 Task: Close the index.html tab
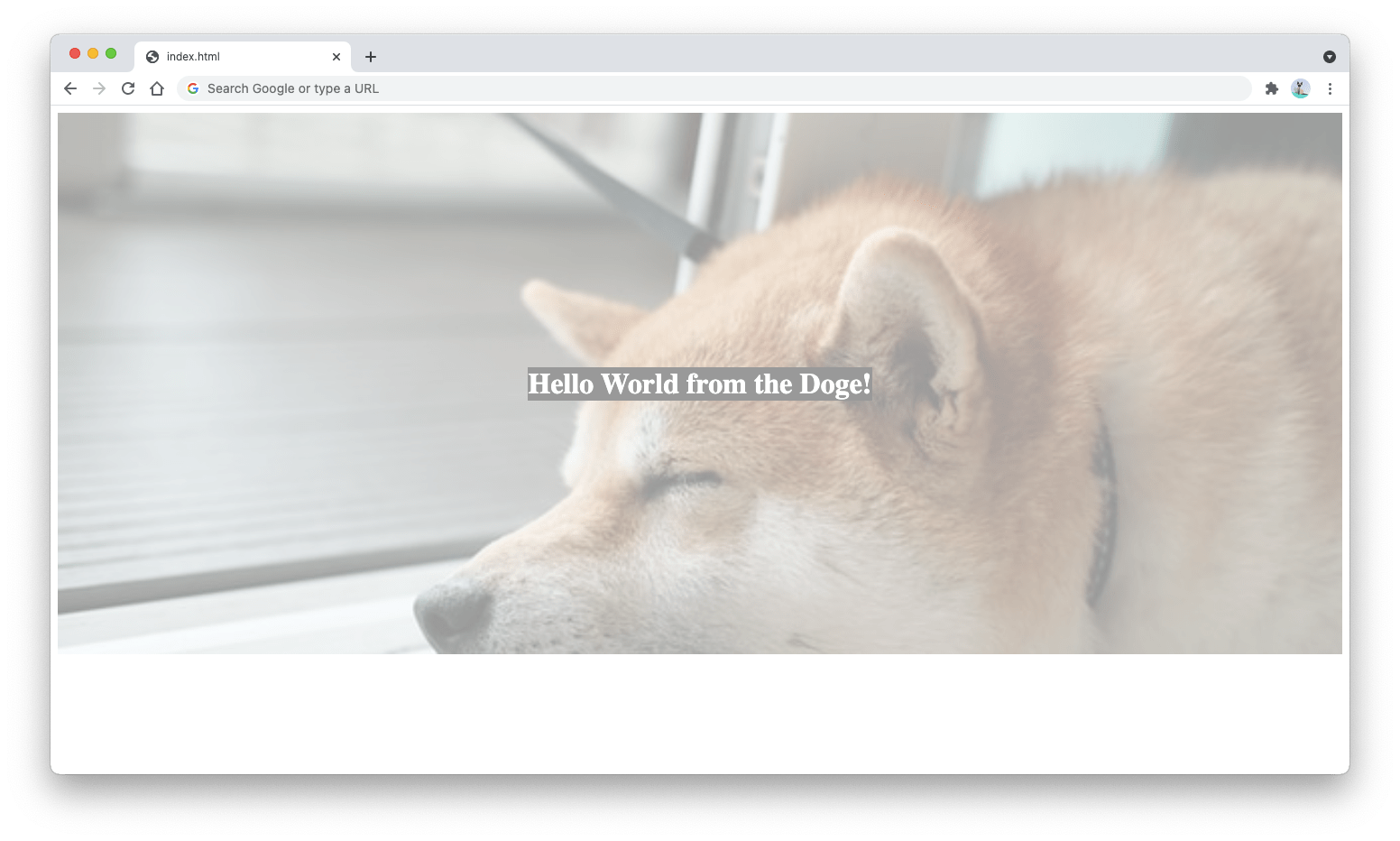click(x=336, y=56)
